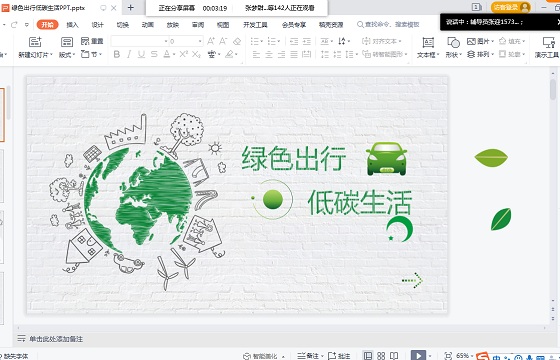Switch to Reading view icon
The width and height of the screenshot is (560, 360).
click(x=394, y=356)
